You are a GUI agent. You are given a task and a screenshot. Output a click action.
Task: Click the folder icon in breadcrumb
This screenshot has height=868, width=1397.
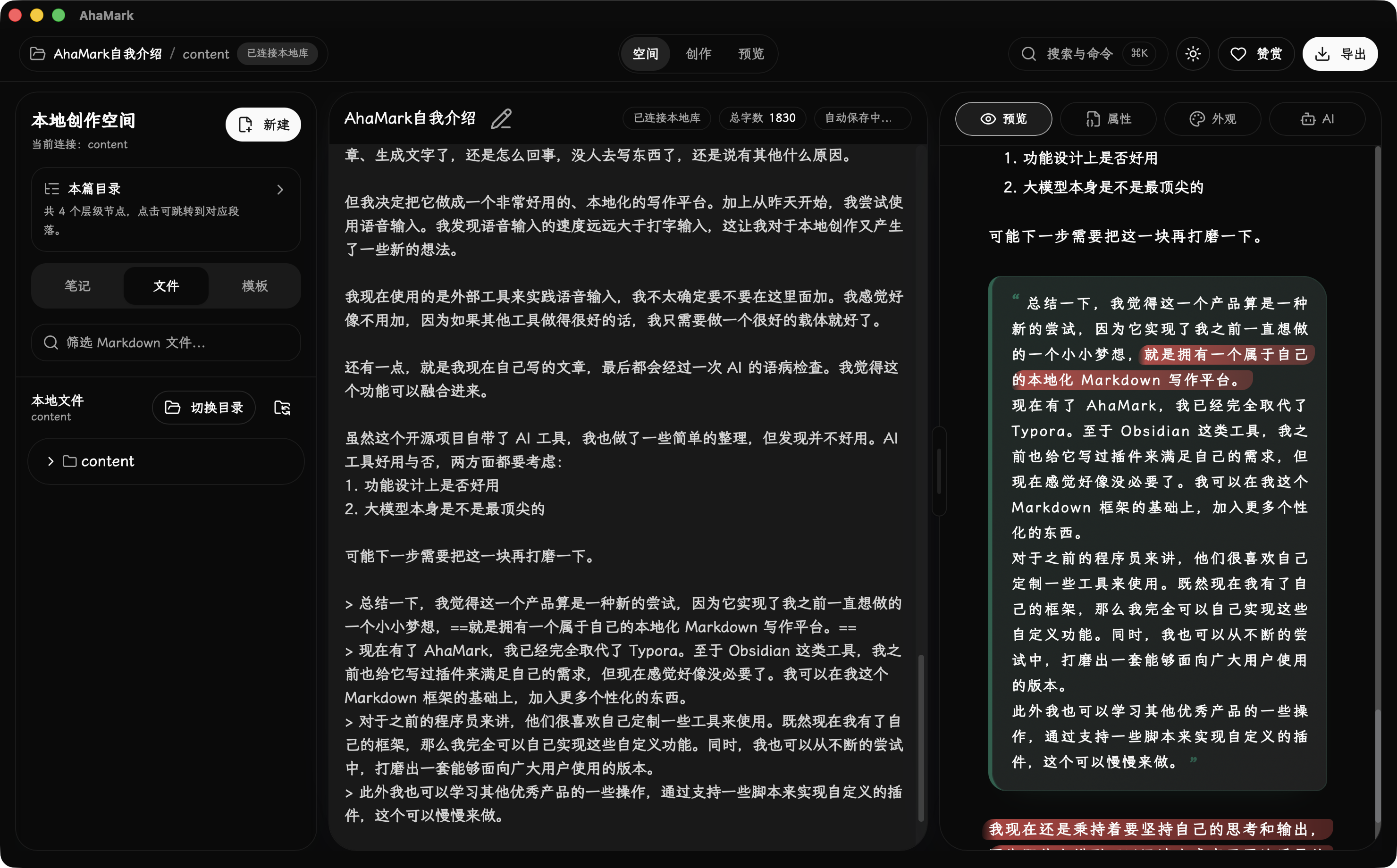[x=38, y=54]
